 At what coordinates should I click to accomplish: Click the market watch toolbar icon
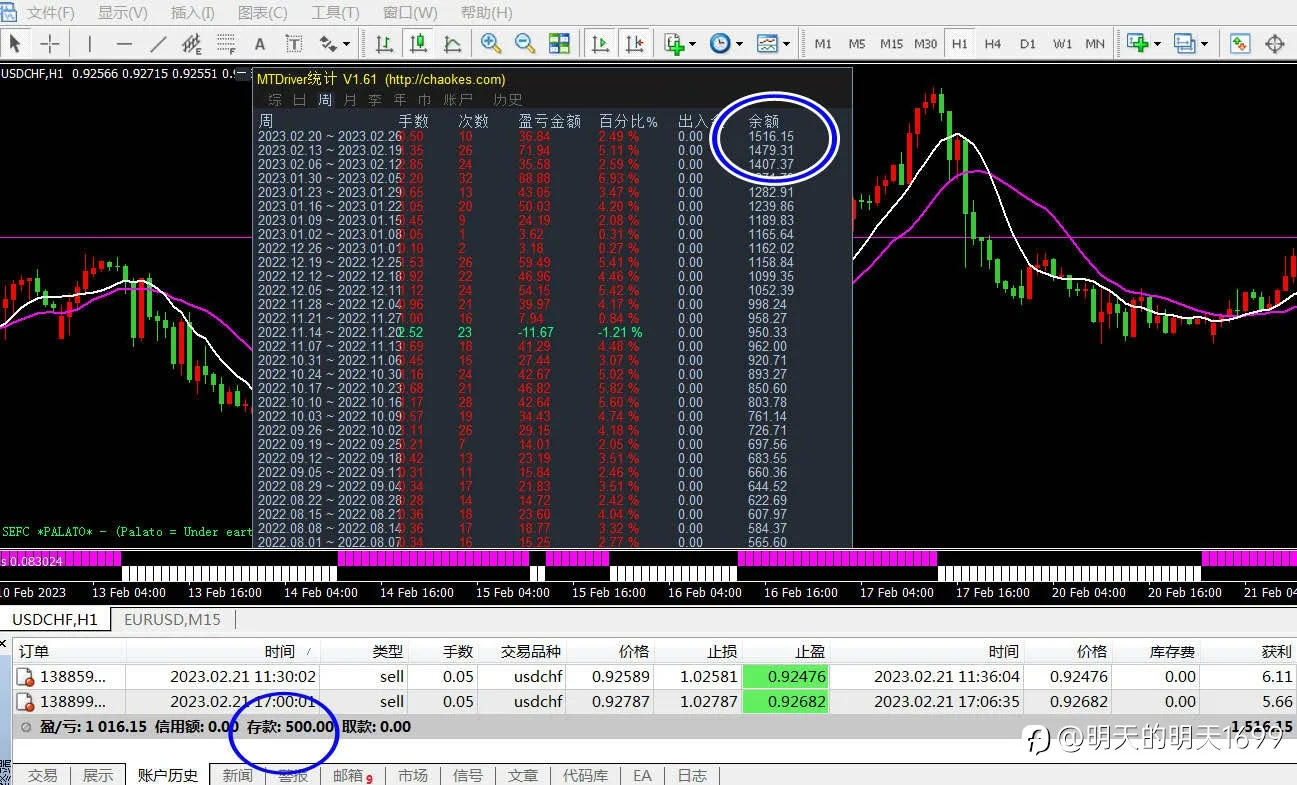pos(1241,44)
